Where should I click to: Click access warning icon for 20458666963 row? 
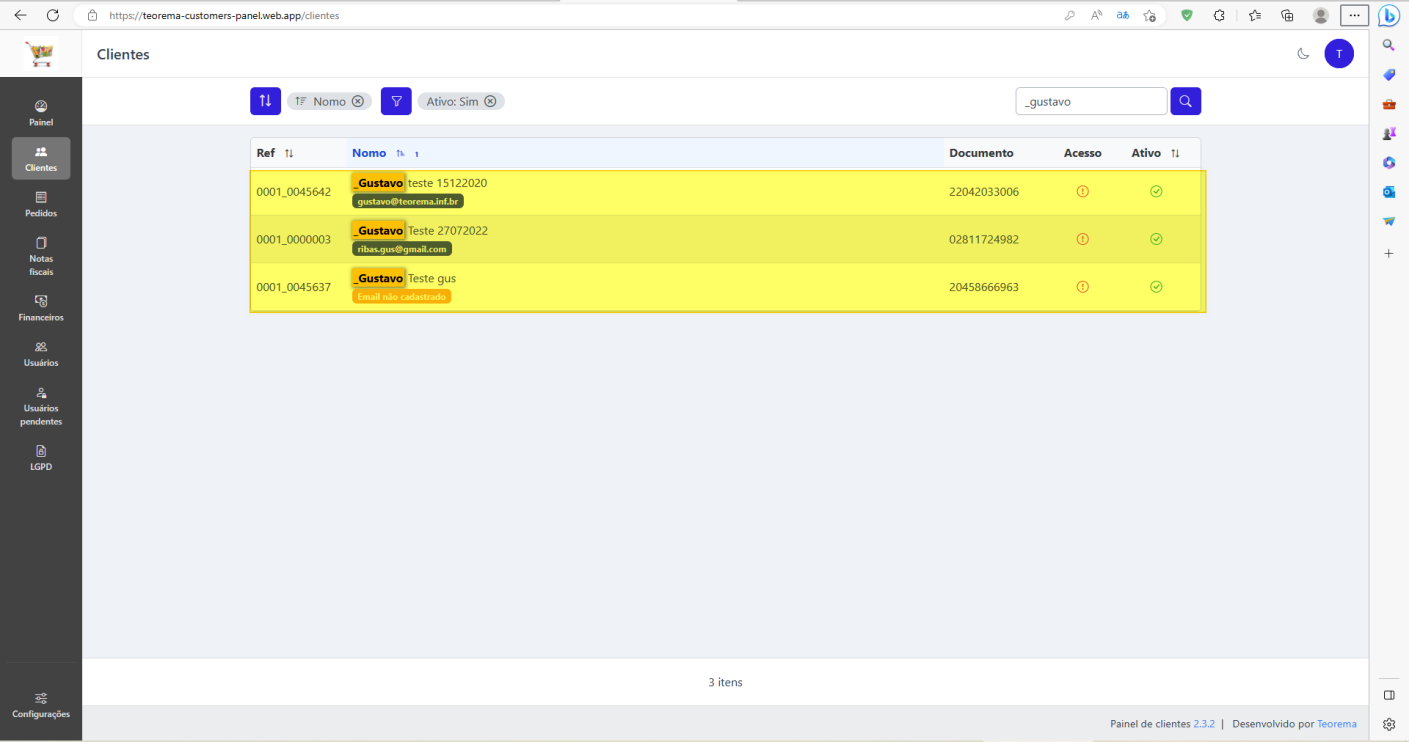[1082, 287]
